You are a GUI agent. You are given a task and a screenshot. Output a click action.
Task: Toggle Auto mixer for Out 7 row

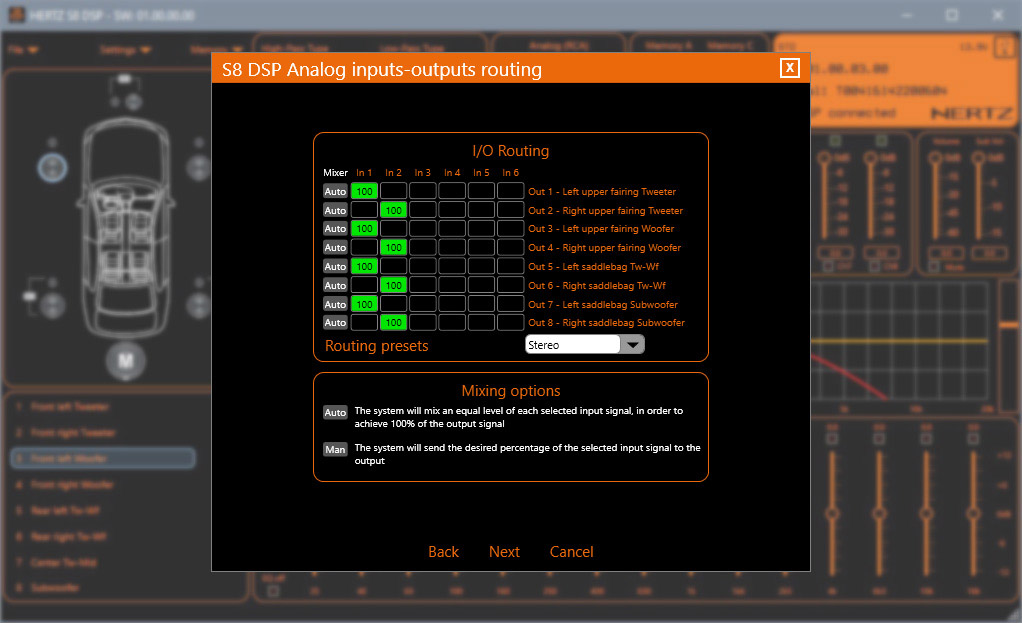click(335, 304)
